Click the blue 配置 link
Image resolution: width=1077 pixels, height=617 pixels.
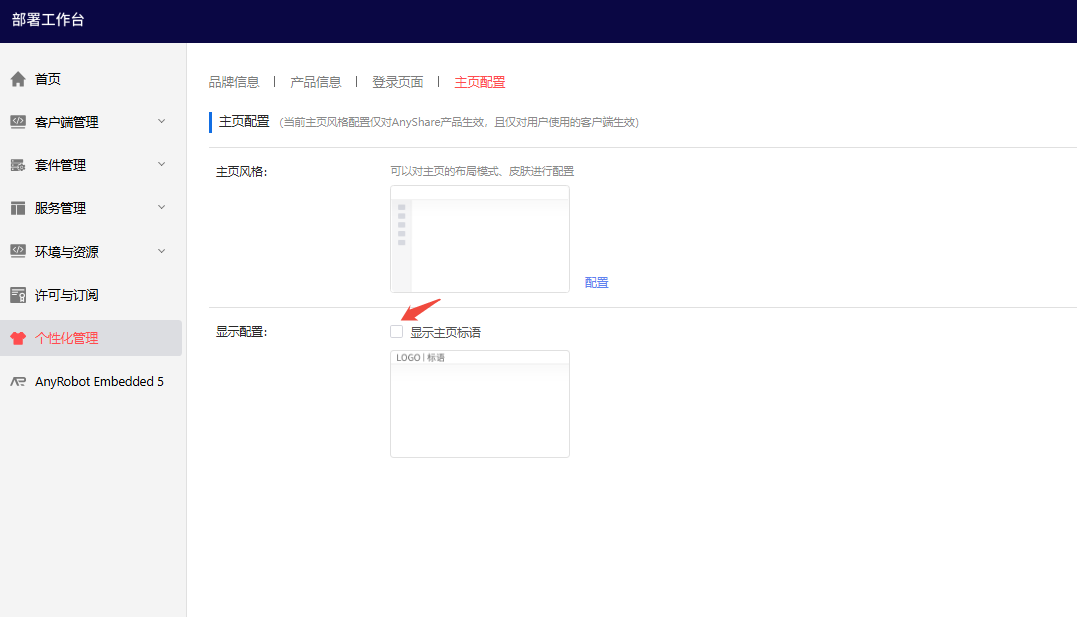click(597, 283)
